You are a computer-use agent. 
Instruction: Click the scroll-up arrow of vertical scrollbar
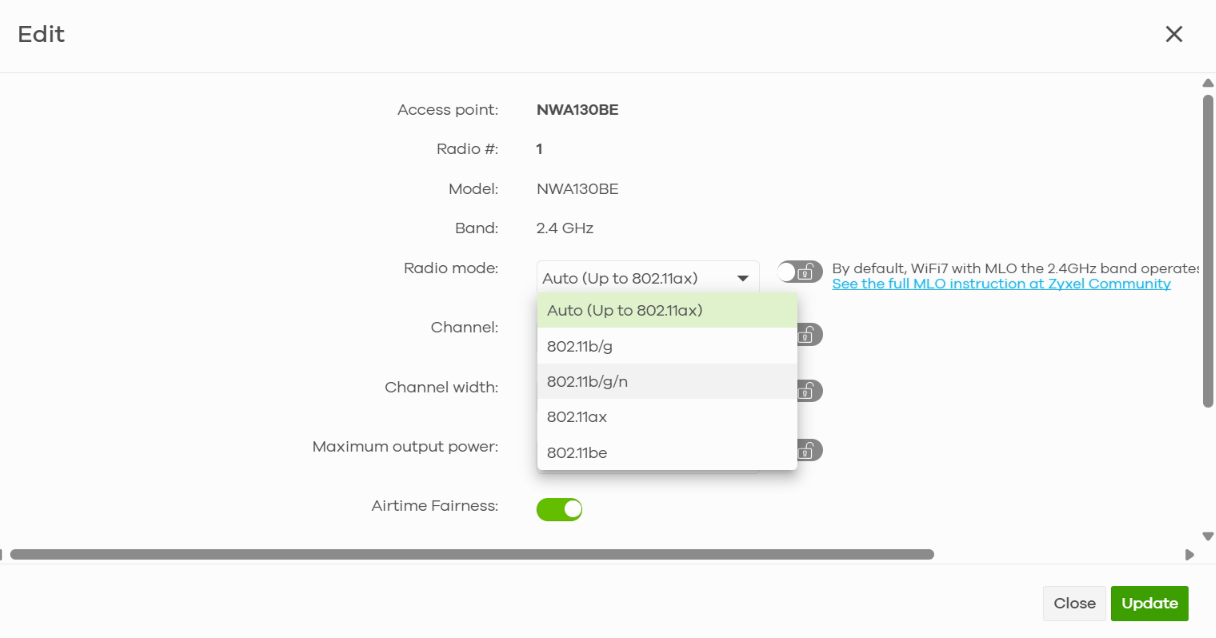pos(1208,84)
